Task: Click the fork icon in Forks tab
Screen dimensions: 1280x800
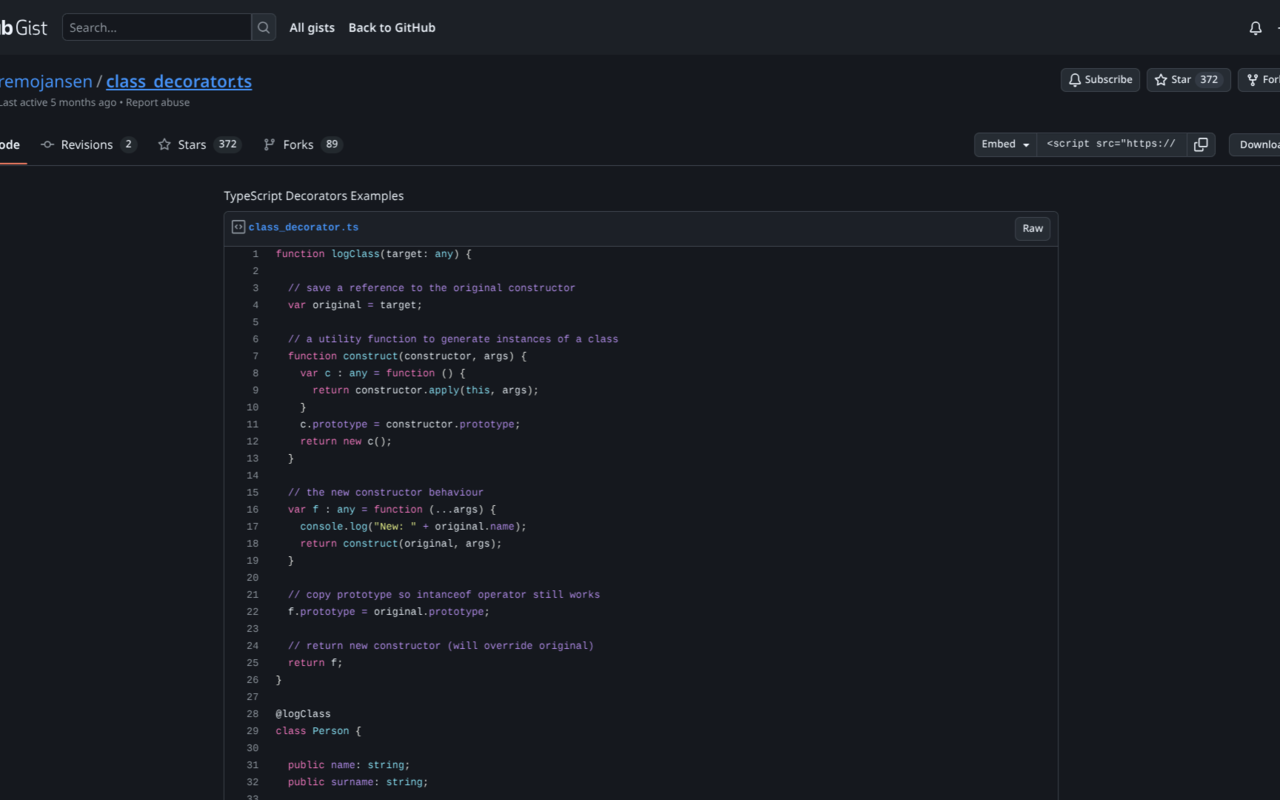Action: (269, 145)
